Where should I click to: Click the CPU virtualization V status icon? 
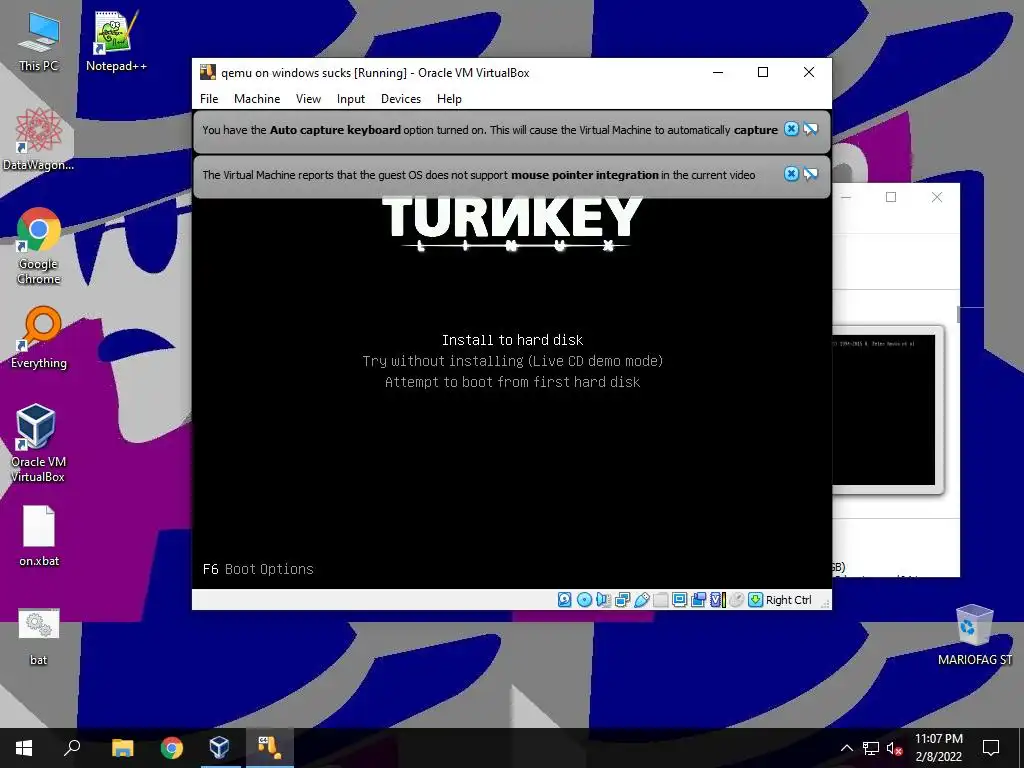[718, 600]
